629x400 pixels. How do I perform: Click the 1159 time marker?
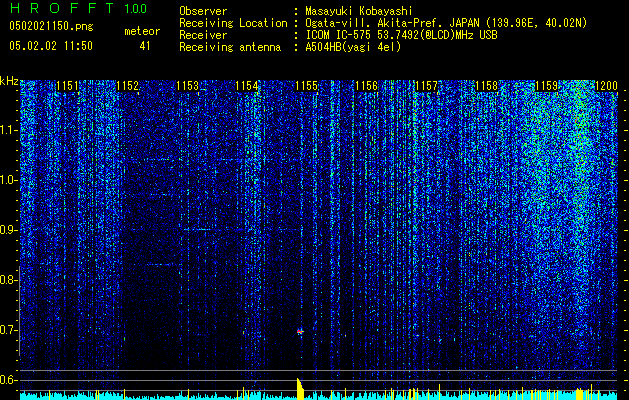pyautogui.click(x=546, y=86)
